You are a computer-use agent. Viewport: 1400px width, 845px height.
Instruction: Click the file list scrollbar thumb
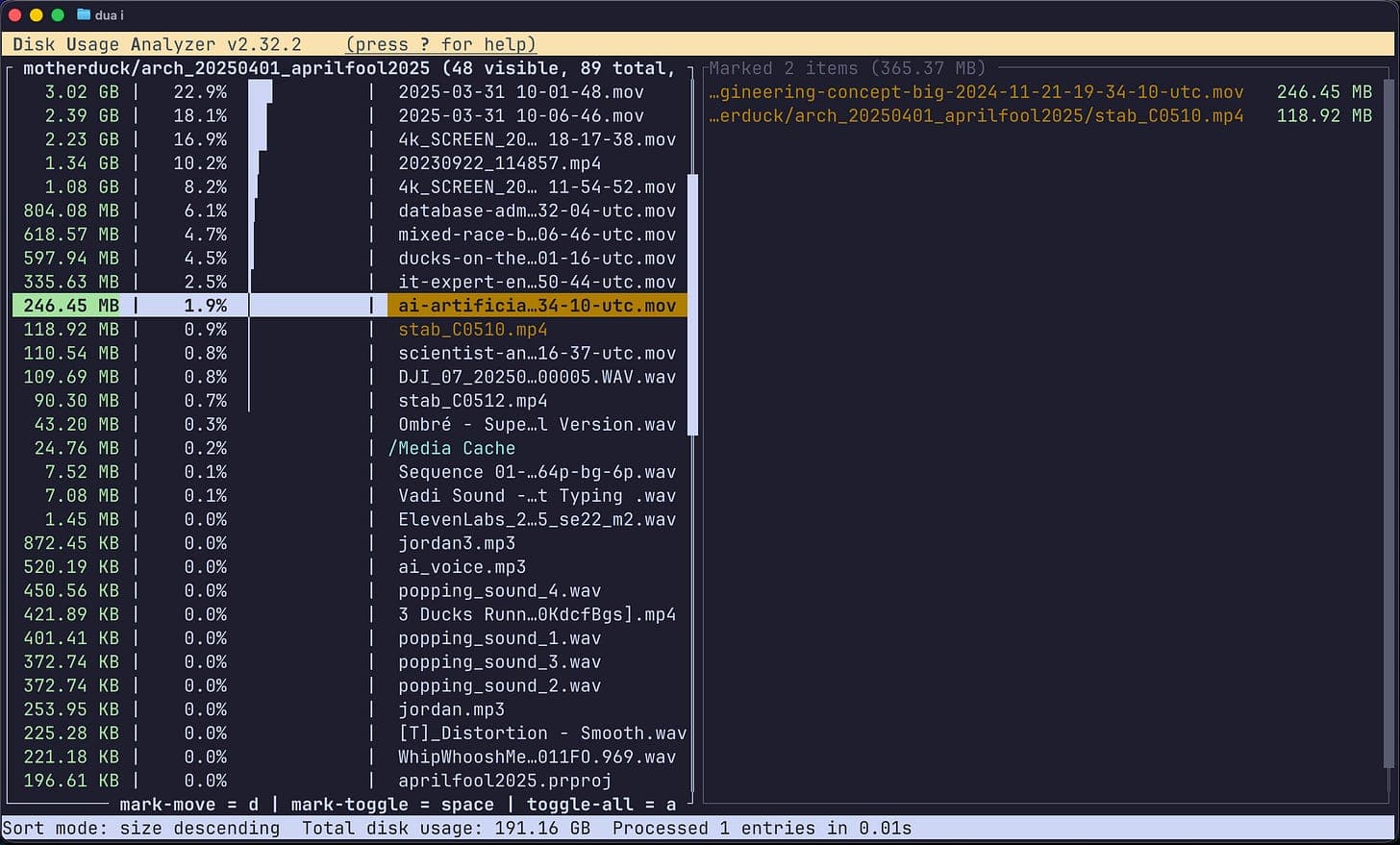click(692, 305)
